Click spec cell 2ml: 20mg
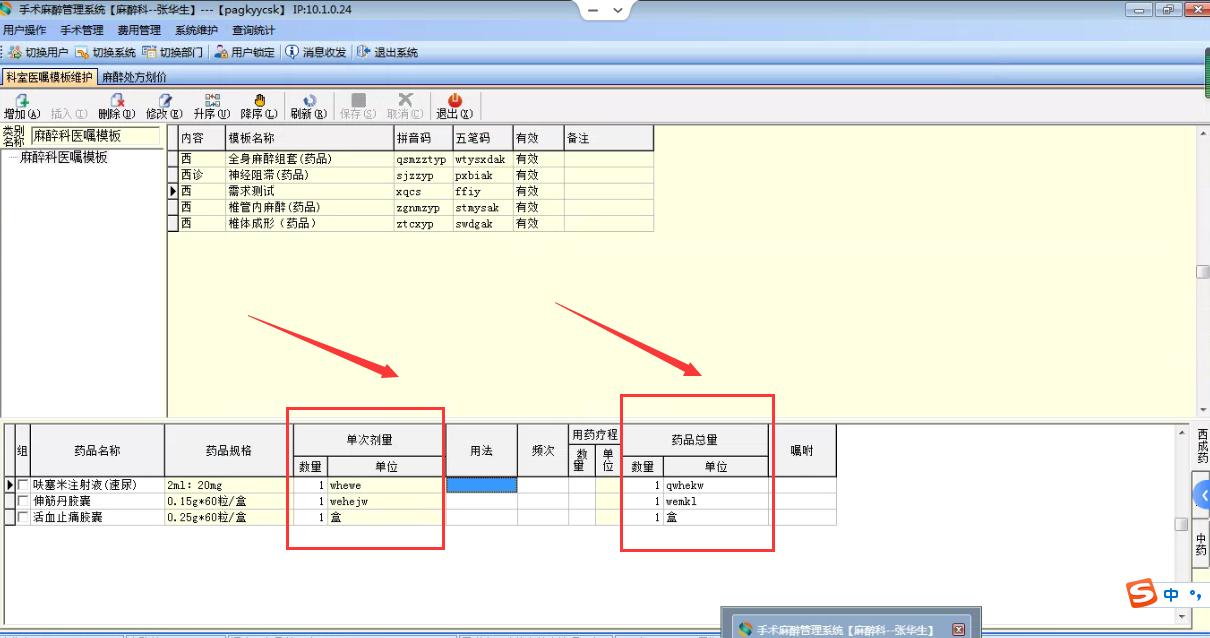 click(229, 485)
